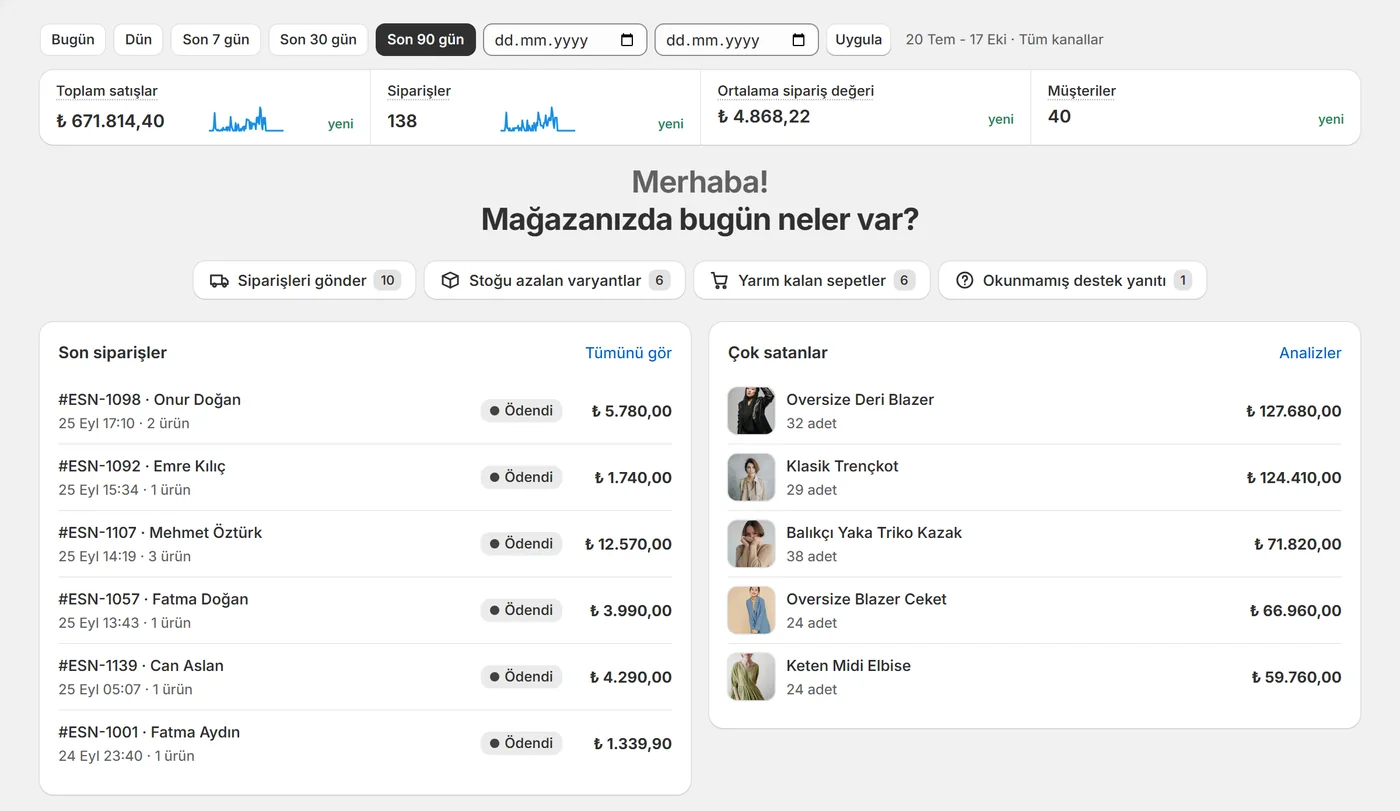Select the Son 7 gün date range
The image size is (1400, 811).
216,40
